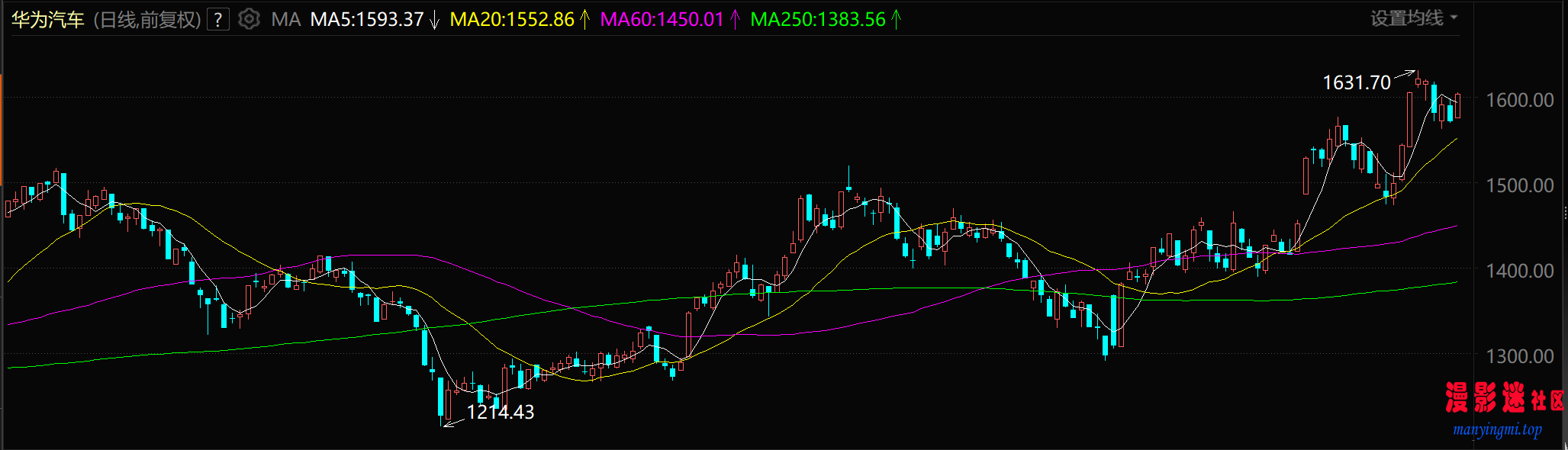Click the 1631.70 high price label
1568x450 pixels.
(1356, 82)
